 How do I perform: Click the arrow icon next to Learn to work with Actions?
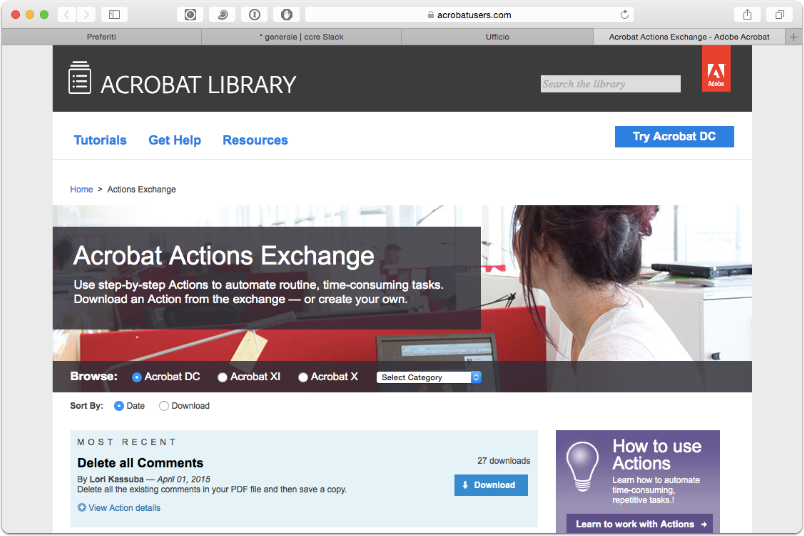[704, 524]
